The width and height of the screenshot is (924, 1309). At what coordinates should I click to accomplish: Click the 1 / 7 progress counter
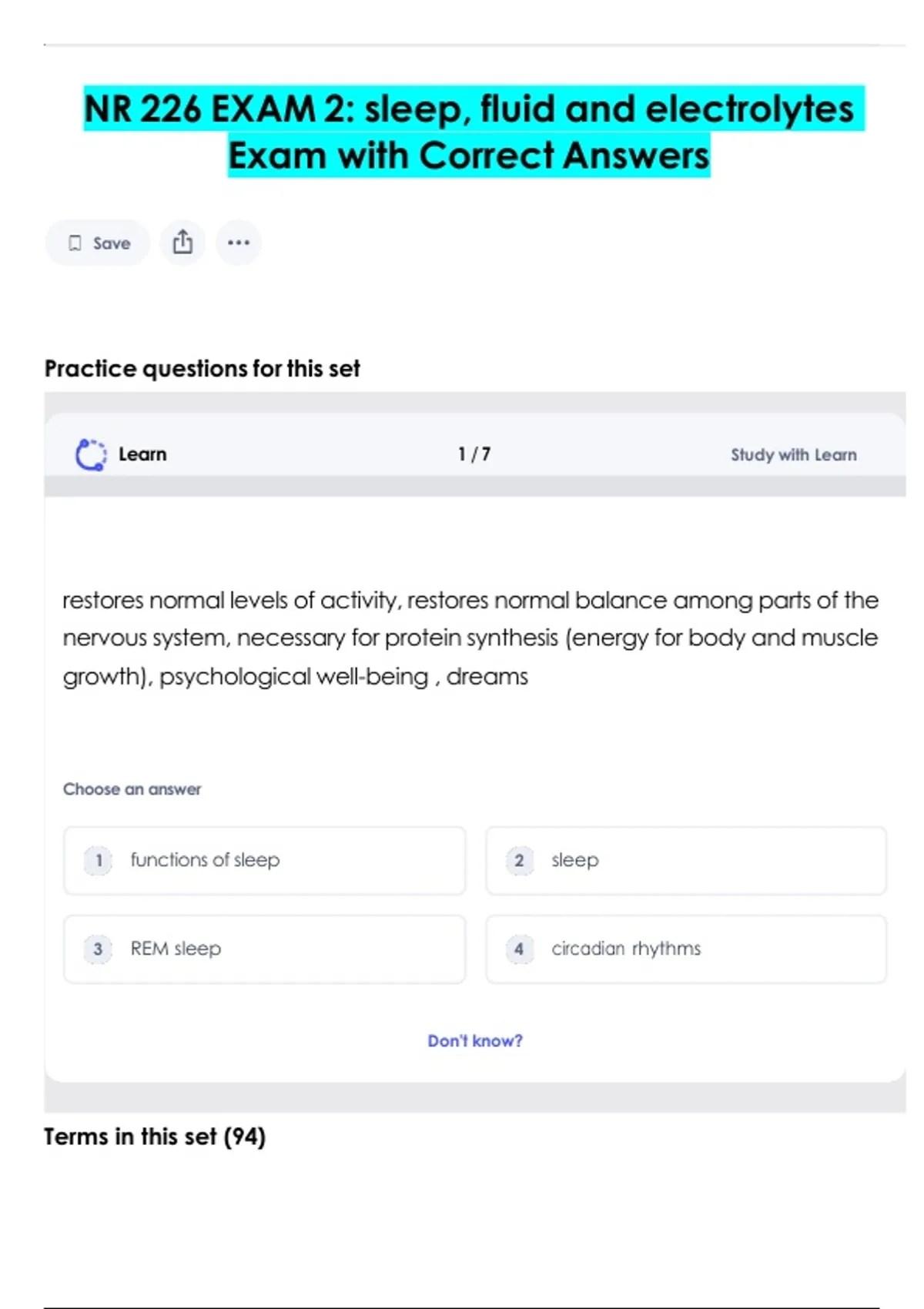(474, 454)
